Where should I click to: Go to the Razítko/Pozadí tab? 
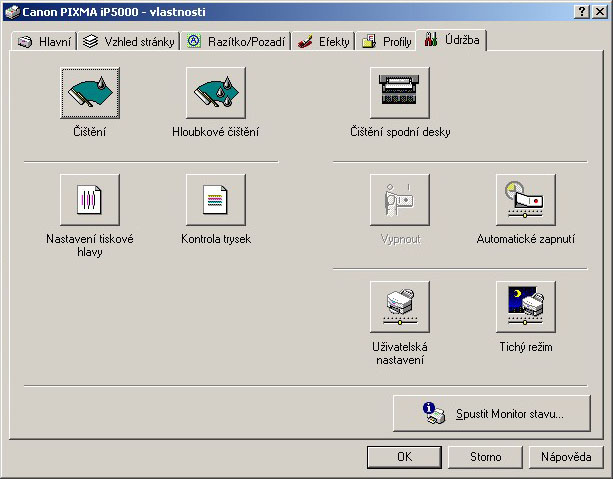click(x=236, y=42)
